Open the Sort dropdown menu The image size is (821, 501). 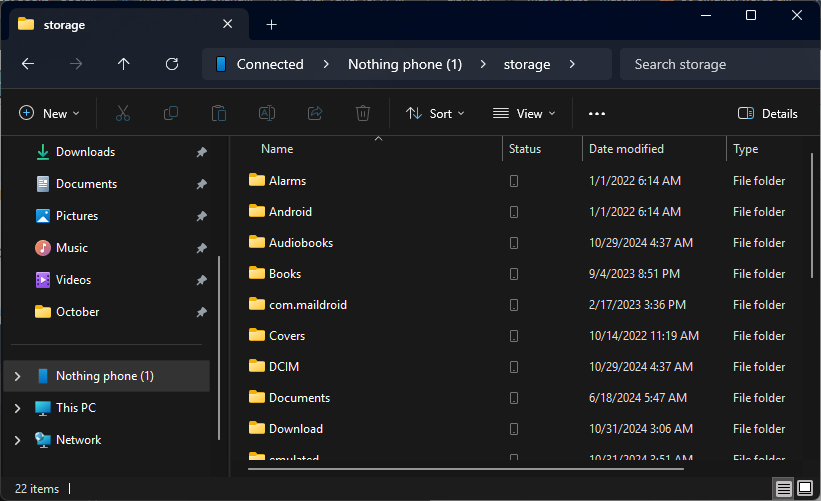(435, 114)
